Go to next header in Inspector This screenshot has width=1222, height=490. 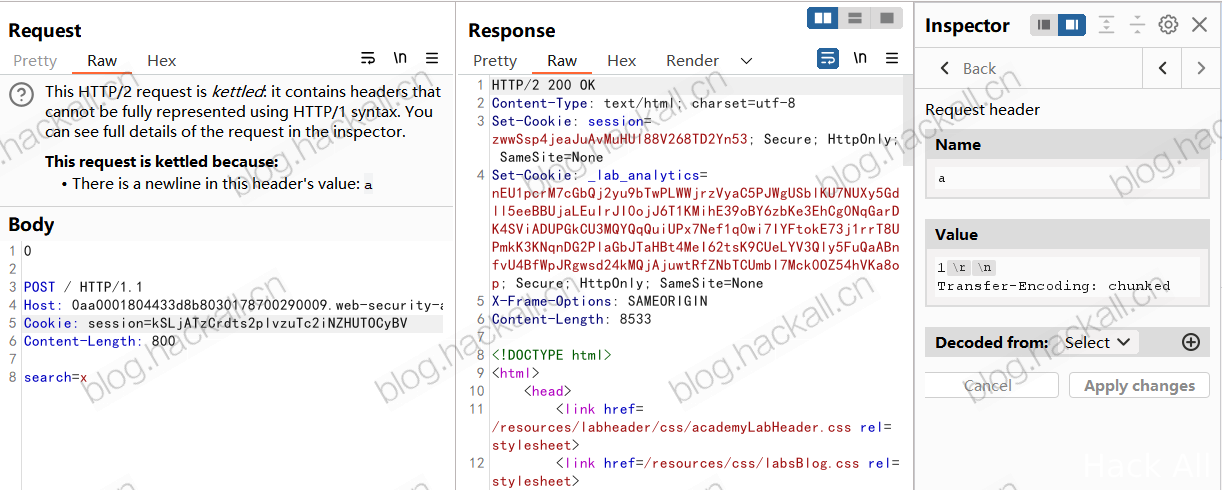pos(1201,68)
